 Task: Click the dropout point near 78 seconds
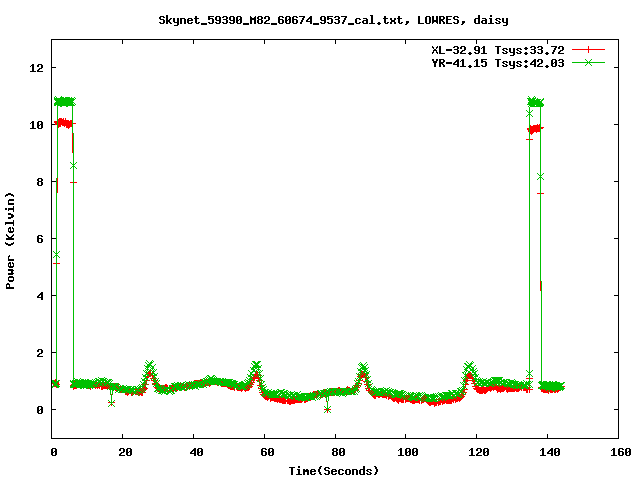tap(327, 409)
